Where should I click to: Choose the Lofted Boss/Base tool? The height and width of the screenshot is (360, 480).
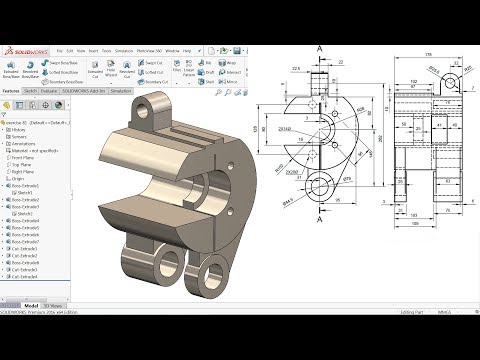point(60,72)
